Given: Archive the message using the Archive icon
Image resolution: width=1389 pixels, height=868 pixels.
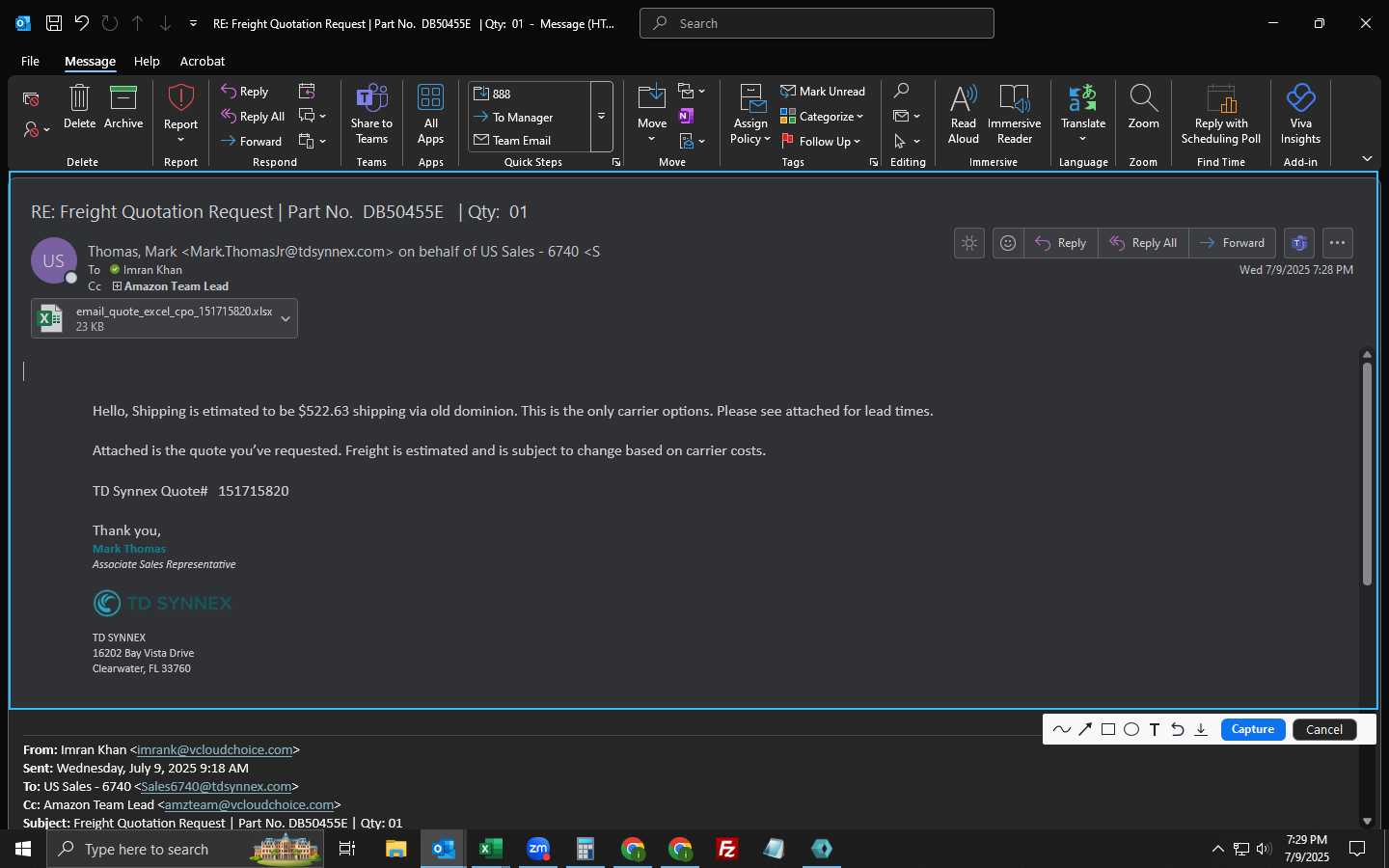Looking at the screenshot, I should (x=123, y=106).
